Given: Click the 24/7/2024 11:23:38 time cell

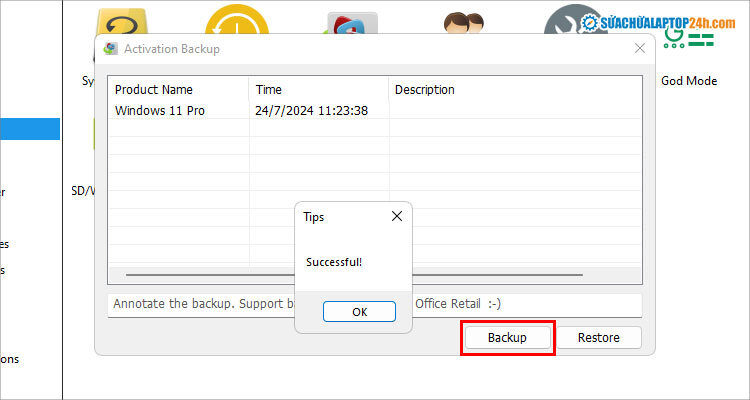Looking at the screenshot, I should (x=311, y=111).
